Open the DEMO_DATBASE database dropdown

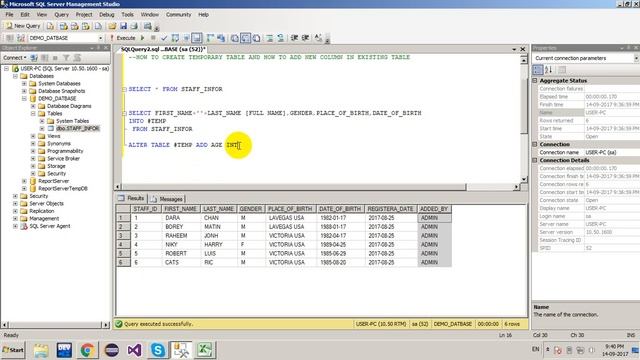click(100, 38)
